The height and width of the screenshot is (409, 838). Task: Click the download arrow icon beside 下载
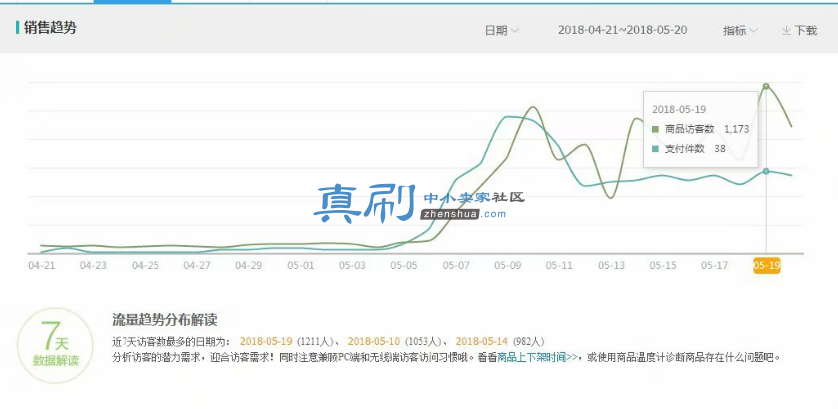[x=786, y=30]
